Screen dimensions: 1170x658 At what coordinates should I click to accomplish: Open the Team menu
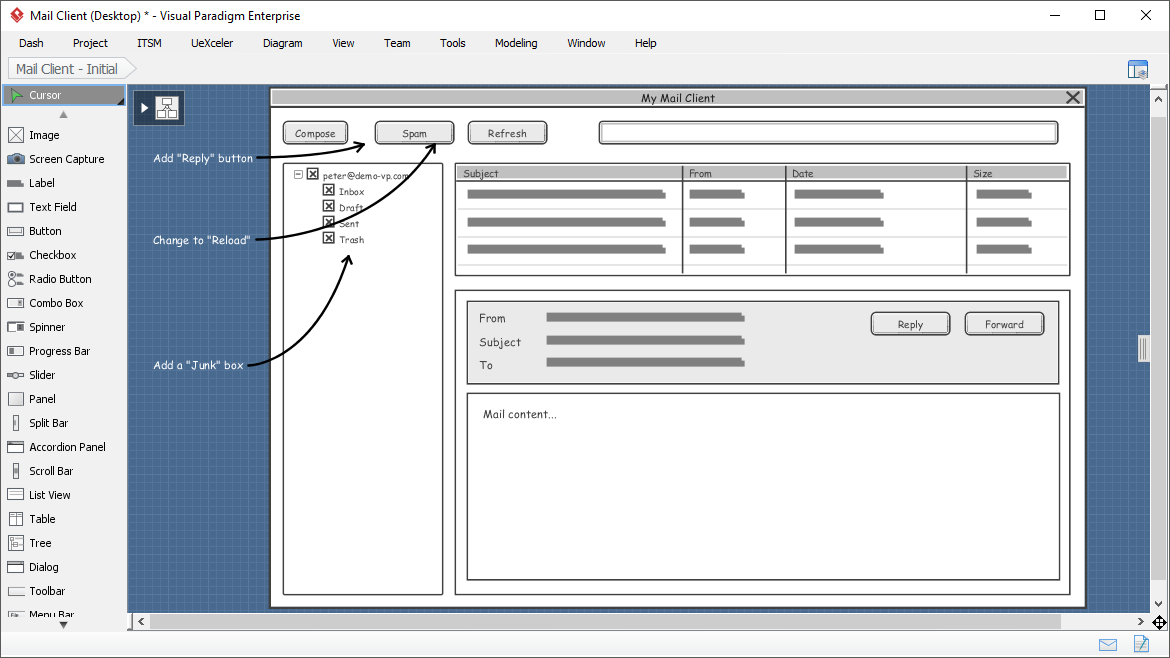click(397, 43)
